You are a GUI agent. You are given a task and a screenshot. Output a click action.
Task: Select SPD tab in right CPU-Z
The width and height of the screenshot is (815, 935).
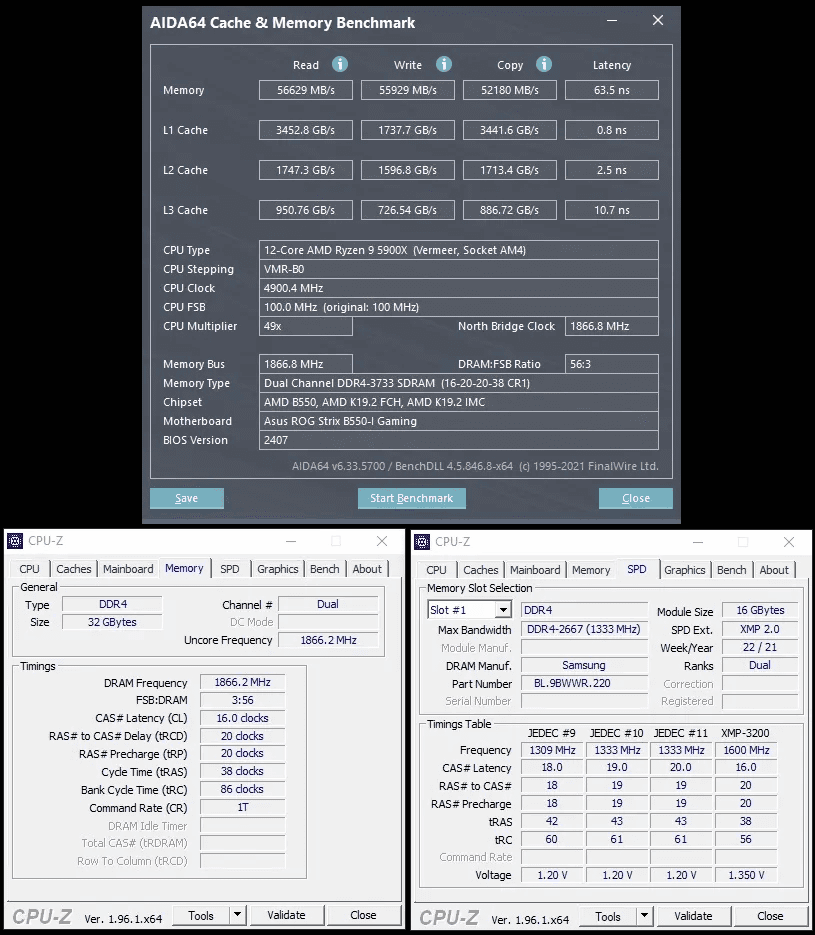637,569
